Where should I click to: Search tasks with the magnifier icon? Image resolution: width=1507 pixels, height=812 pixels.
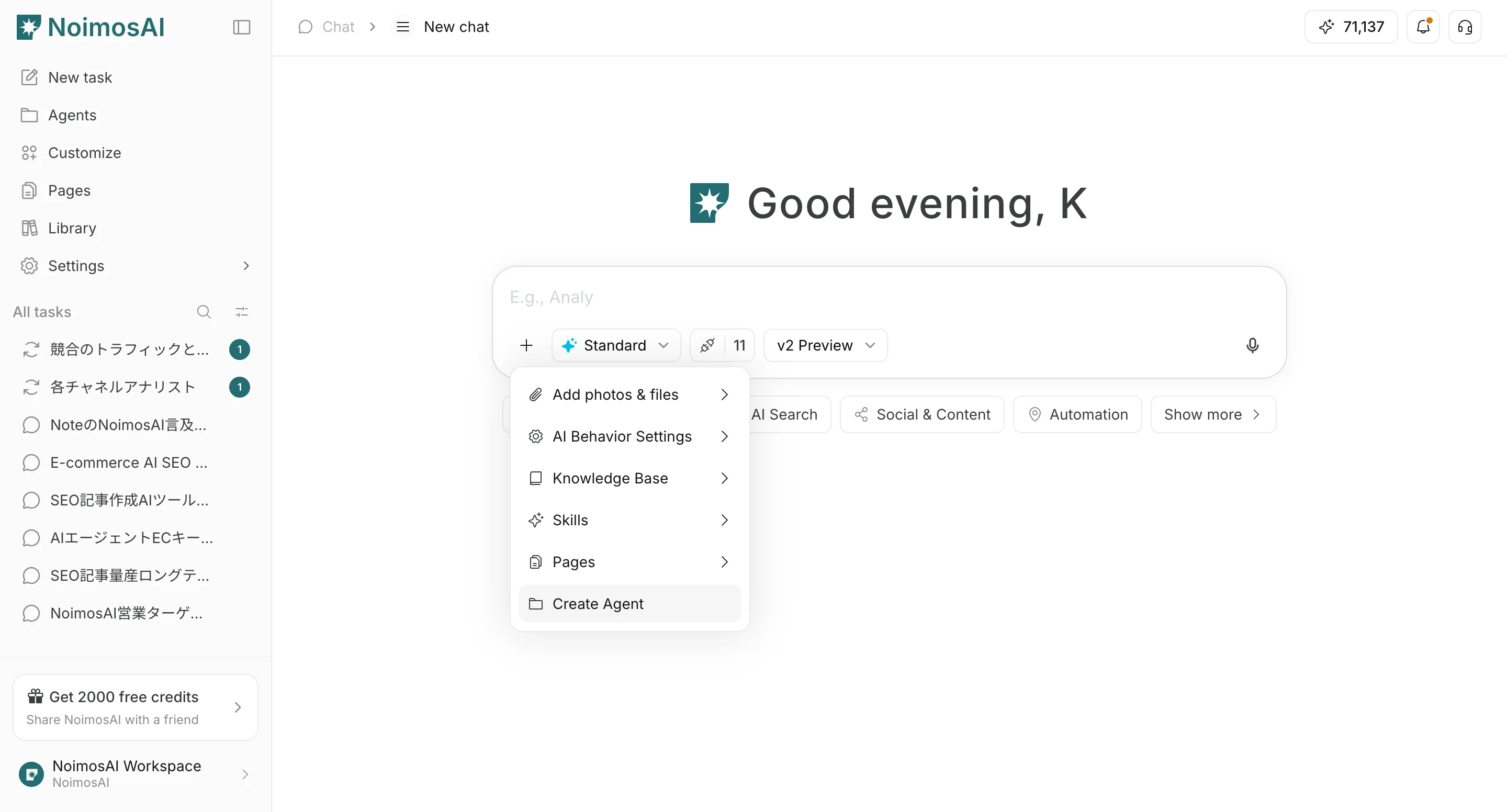(204, 312)
